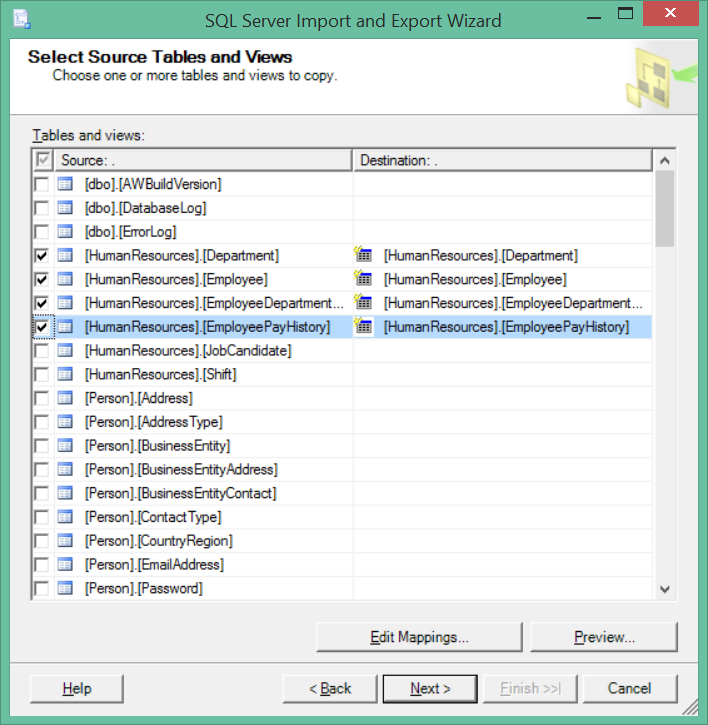This screenshot has width=708, height=725.
Task: Open Help for the wizard
Action: [x=77, y=688]
